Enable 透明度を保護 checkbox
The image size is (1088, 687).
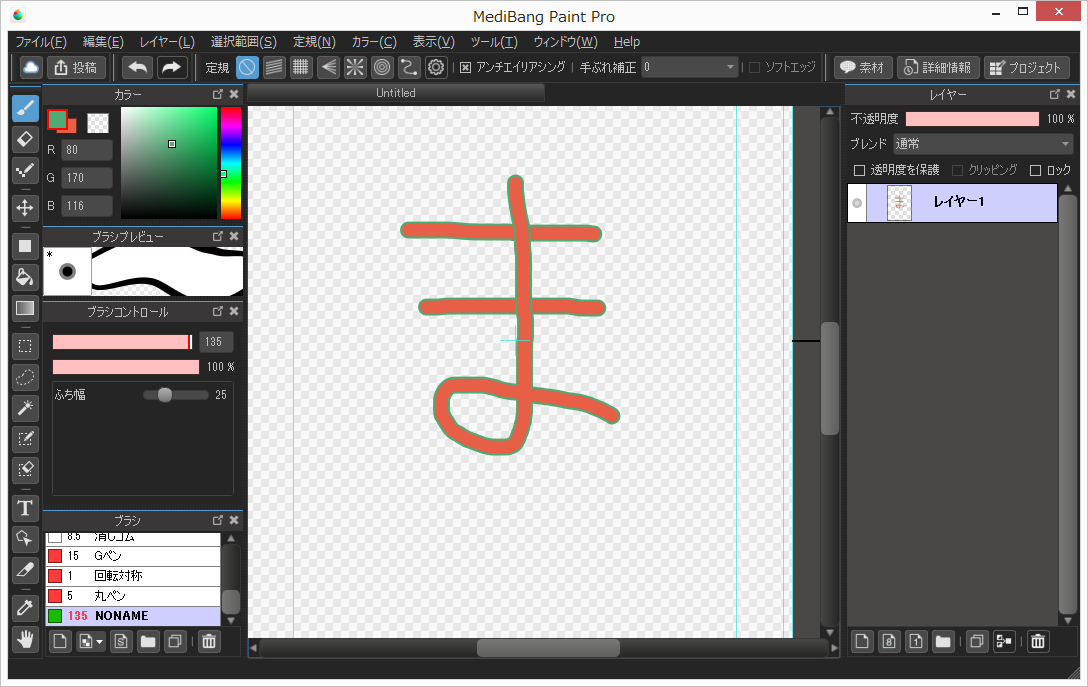point(859,170)
